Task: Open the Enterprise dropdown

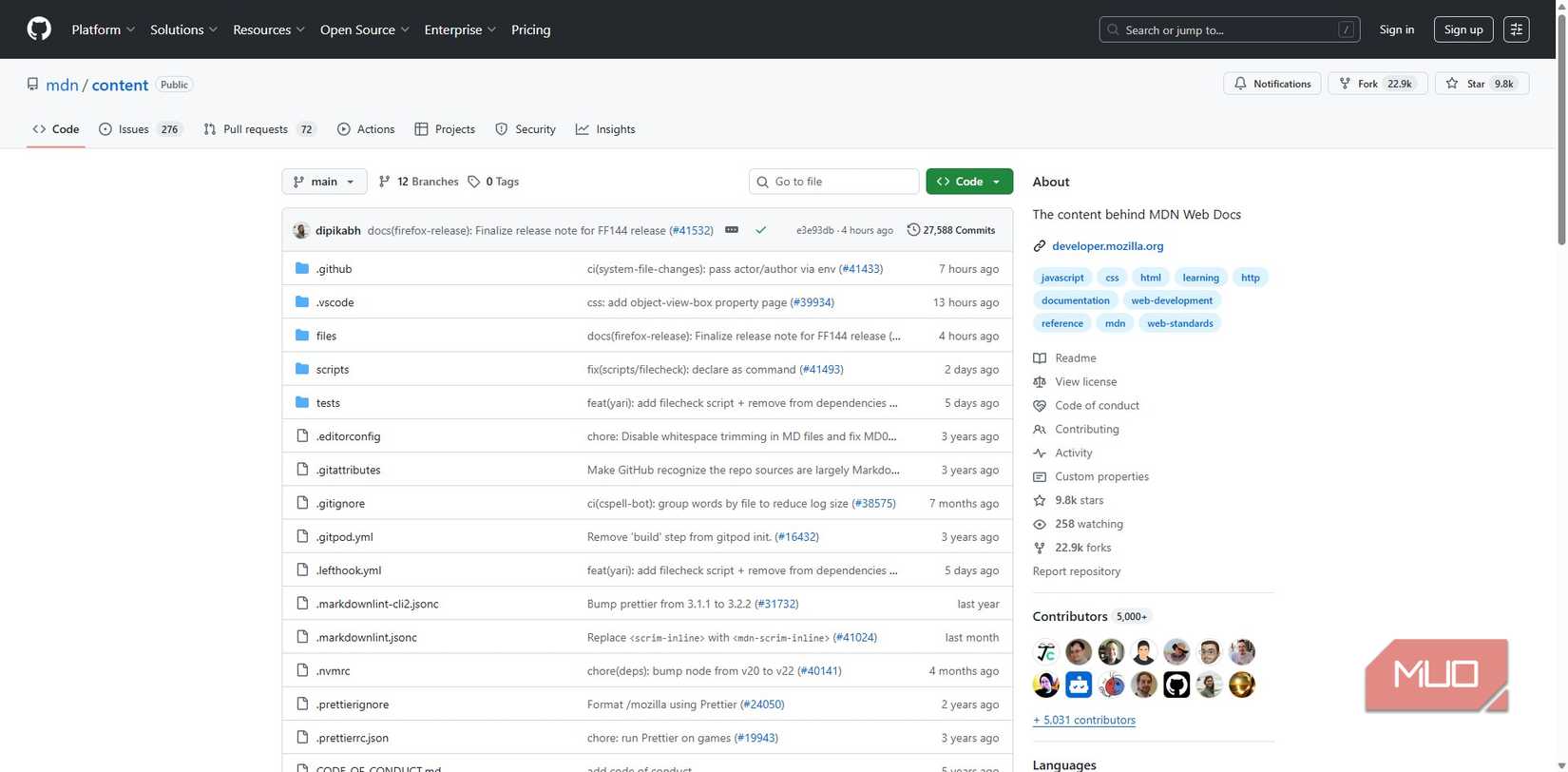Action: click(x=461, y=29)
